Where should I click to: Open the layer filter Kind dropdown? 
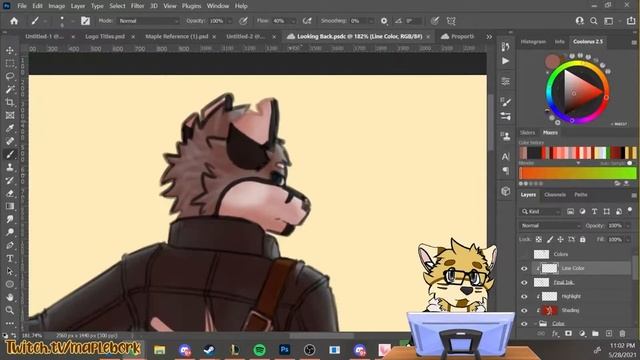tap(540, 211)
